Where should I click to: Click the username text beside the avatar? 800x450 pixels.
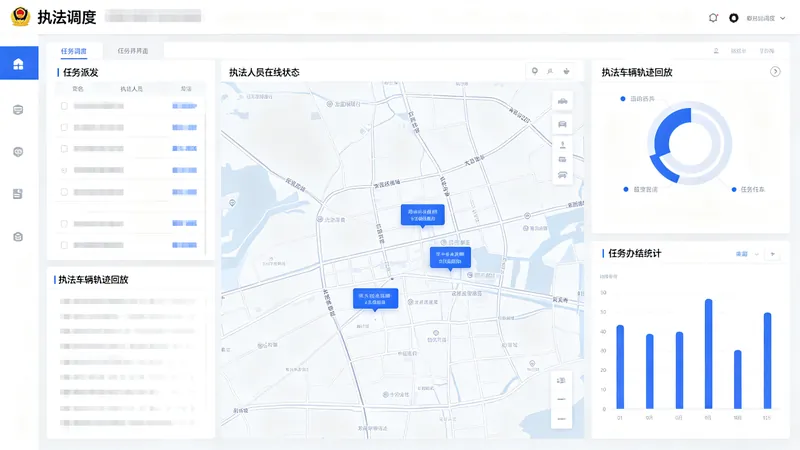click(x=761, y=18)
